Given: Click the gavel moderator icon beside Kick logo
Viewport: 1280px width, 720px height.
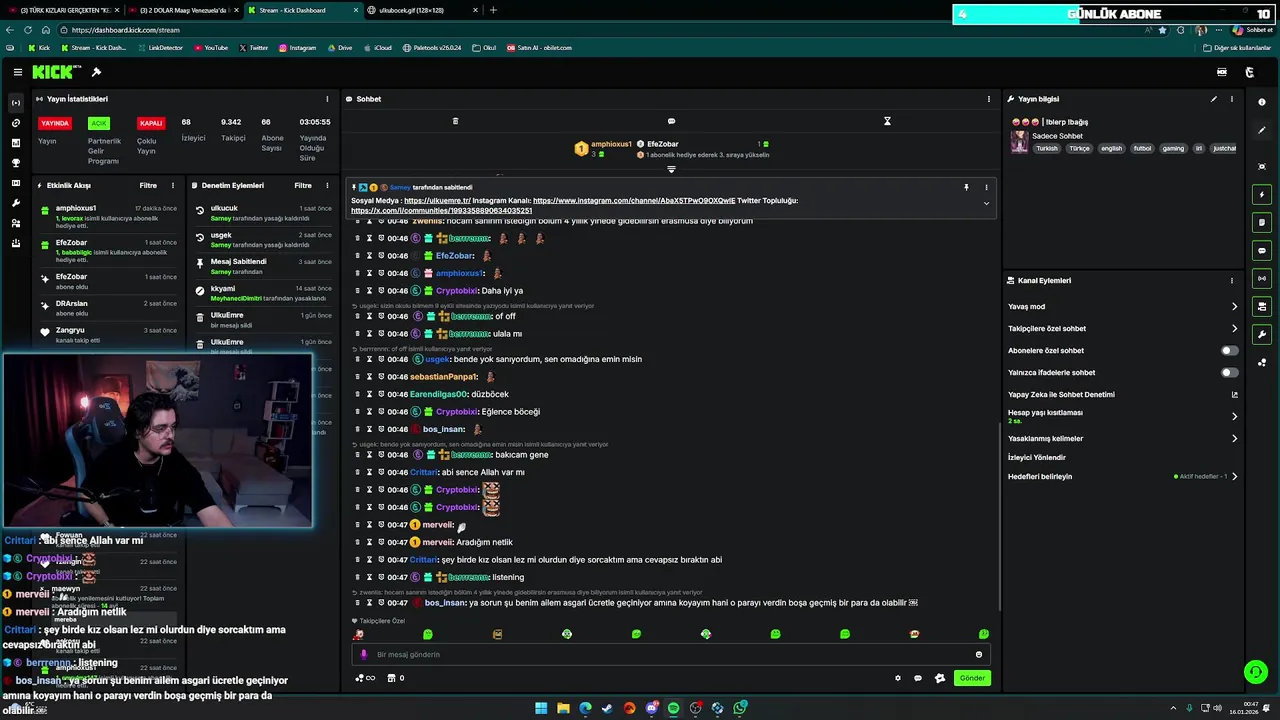Looking at the screenshot, I should pos(96,72).
